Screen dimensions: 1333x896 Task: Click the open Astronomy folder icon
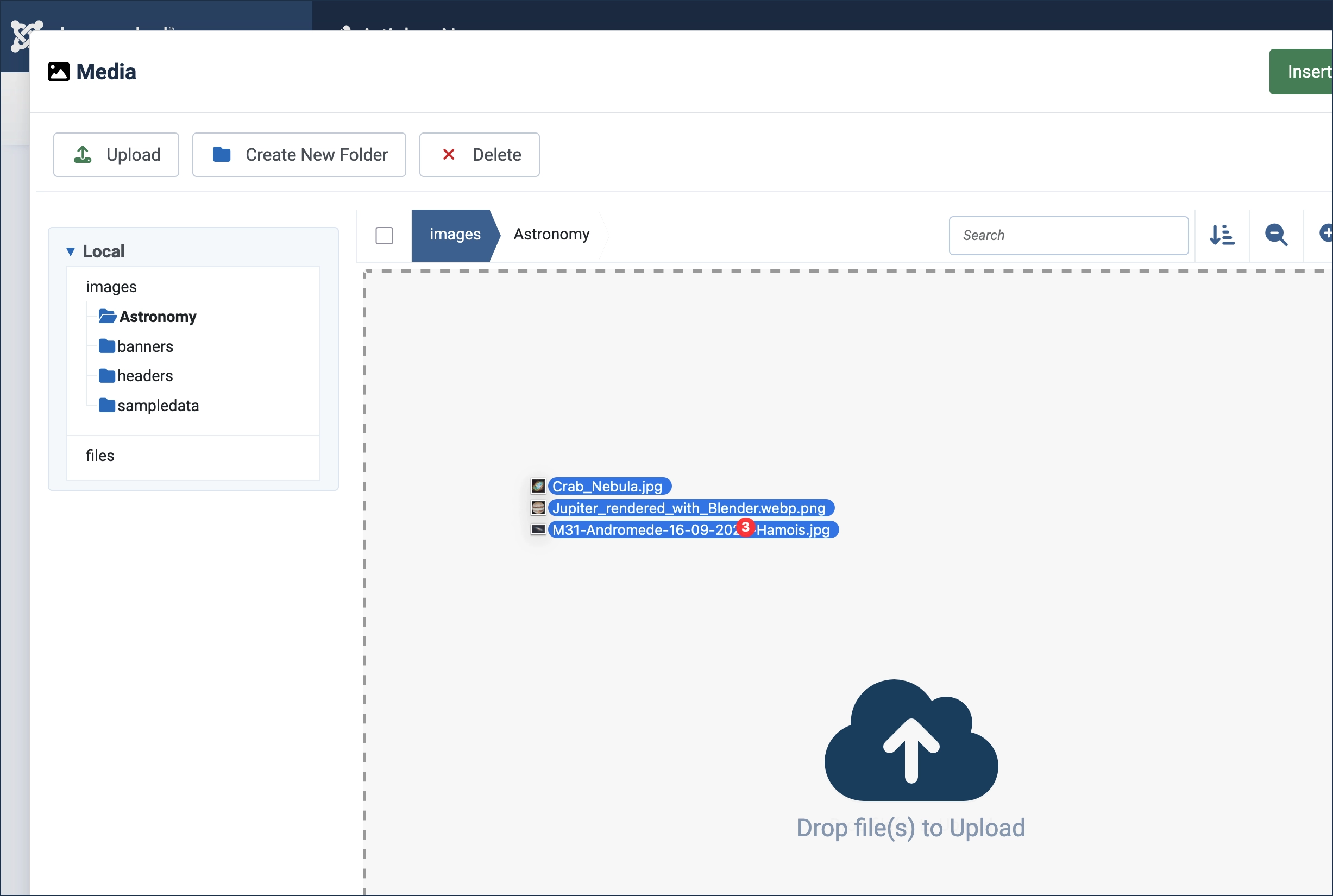pos(107,317)
